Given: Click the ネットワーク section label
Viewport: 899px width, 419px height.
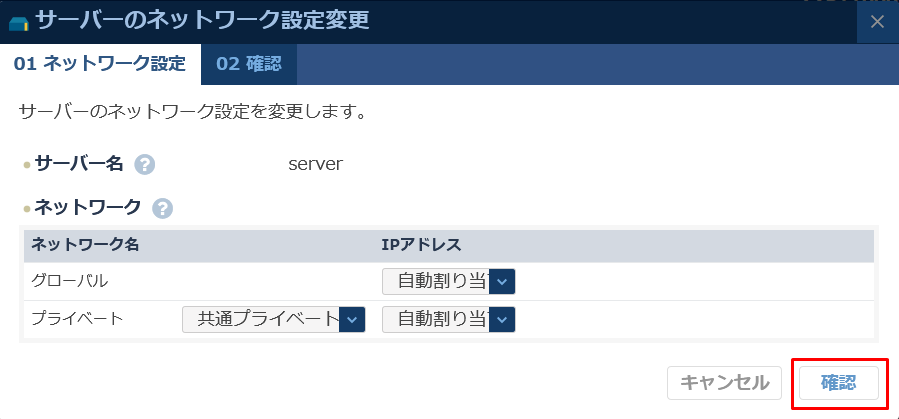Looking at the screenshot, I should [x=88, y=207].
